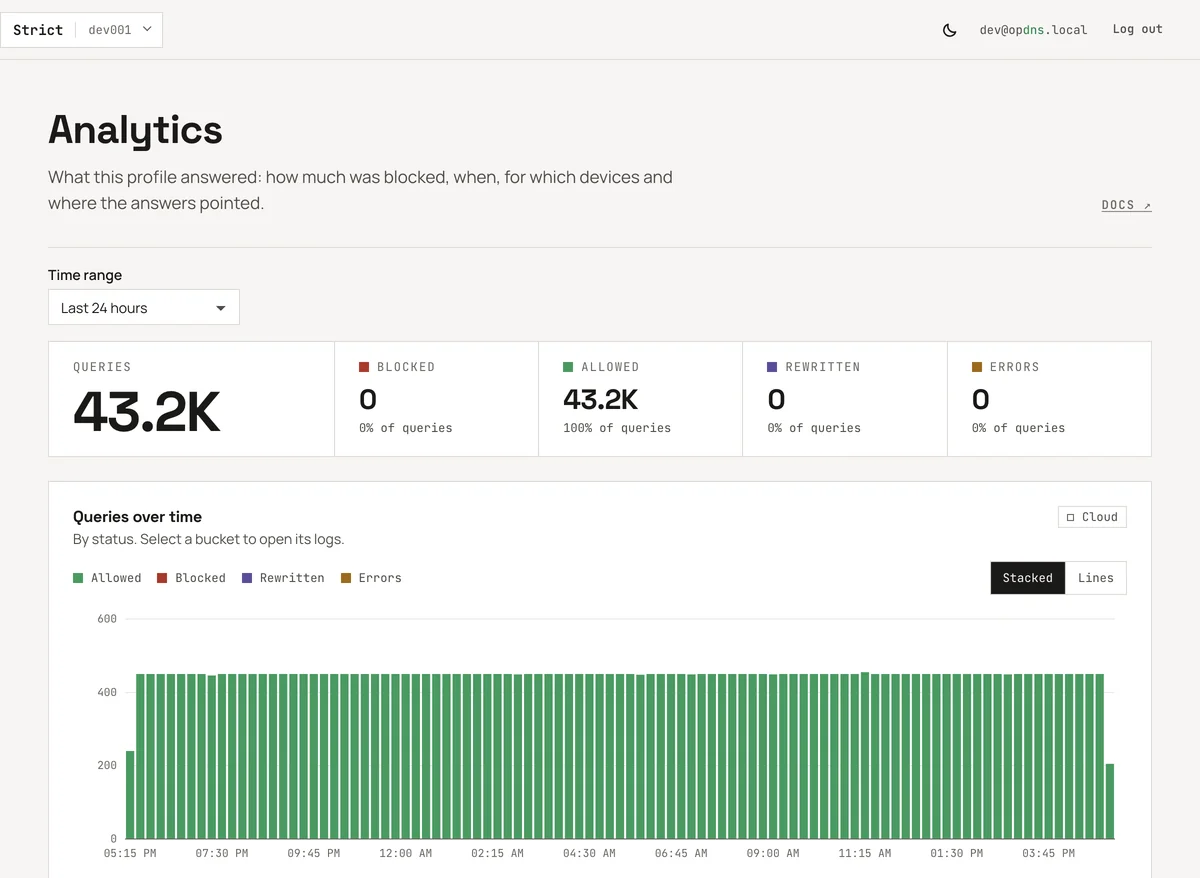Switch chart to Lines view
This screenshot has height=878, width=1200.
pyautogui.click(x=1096, y=578)
